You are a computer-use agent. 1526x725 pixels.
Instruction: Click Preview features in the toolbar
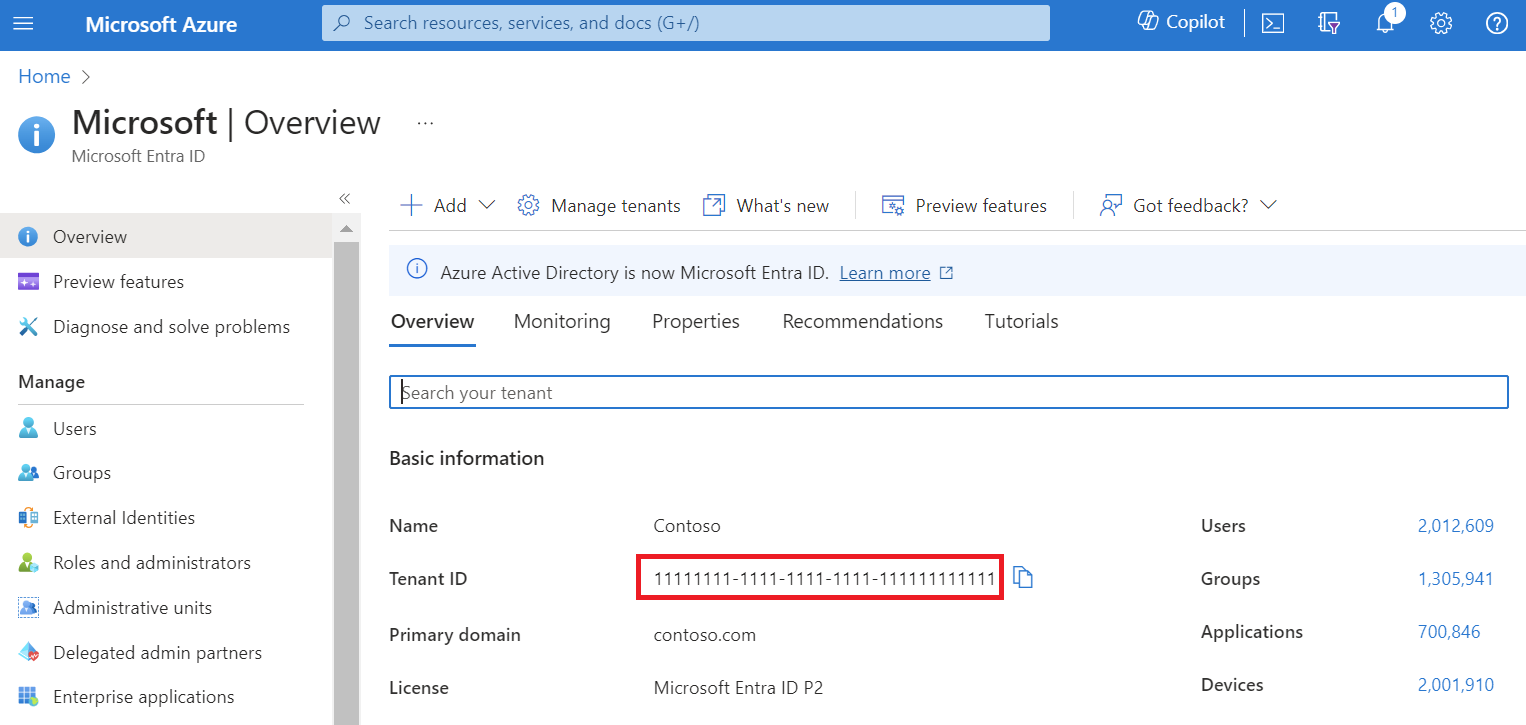click(964, 205)
